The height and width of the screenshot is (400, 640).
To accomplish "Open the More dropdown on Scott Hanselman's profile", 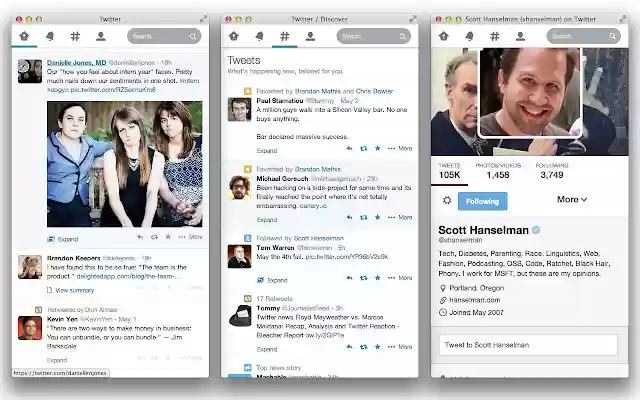I will coord(572,200).
